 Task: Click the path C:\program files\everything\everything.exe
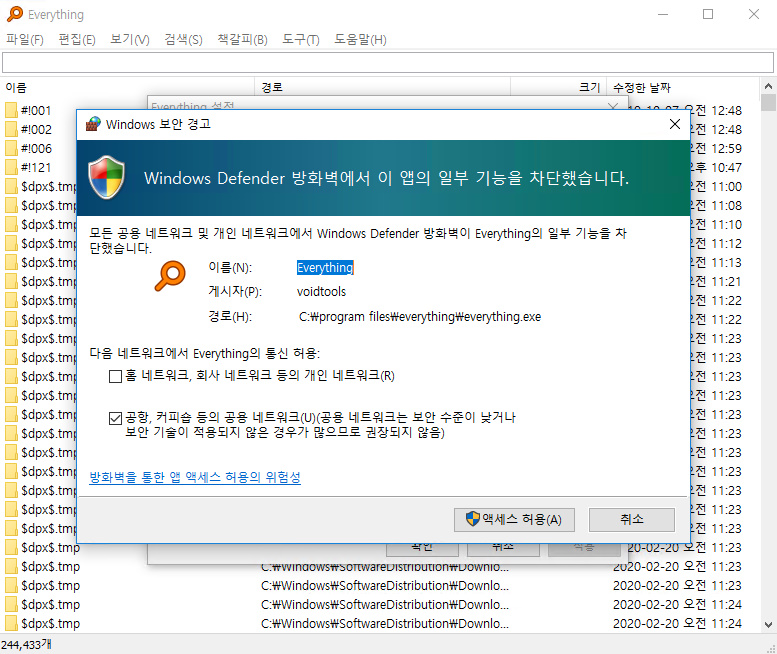pos(420,317)
